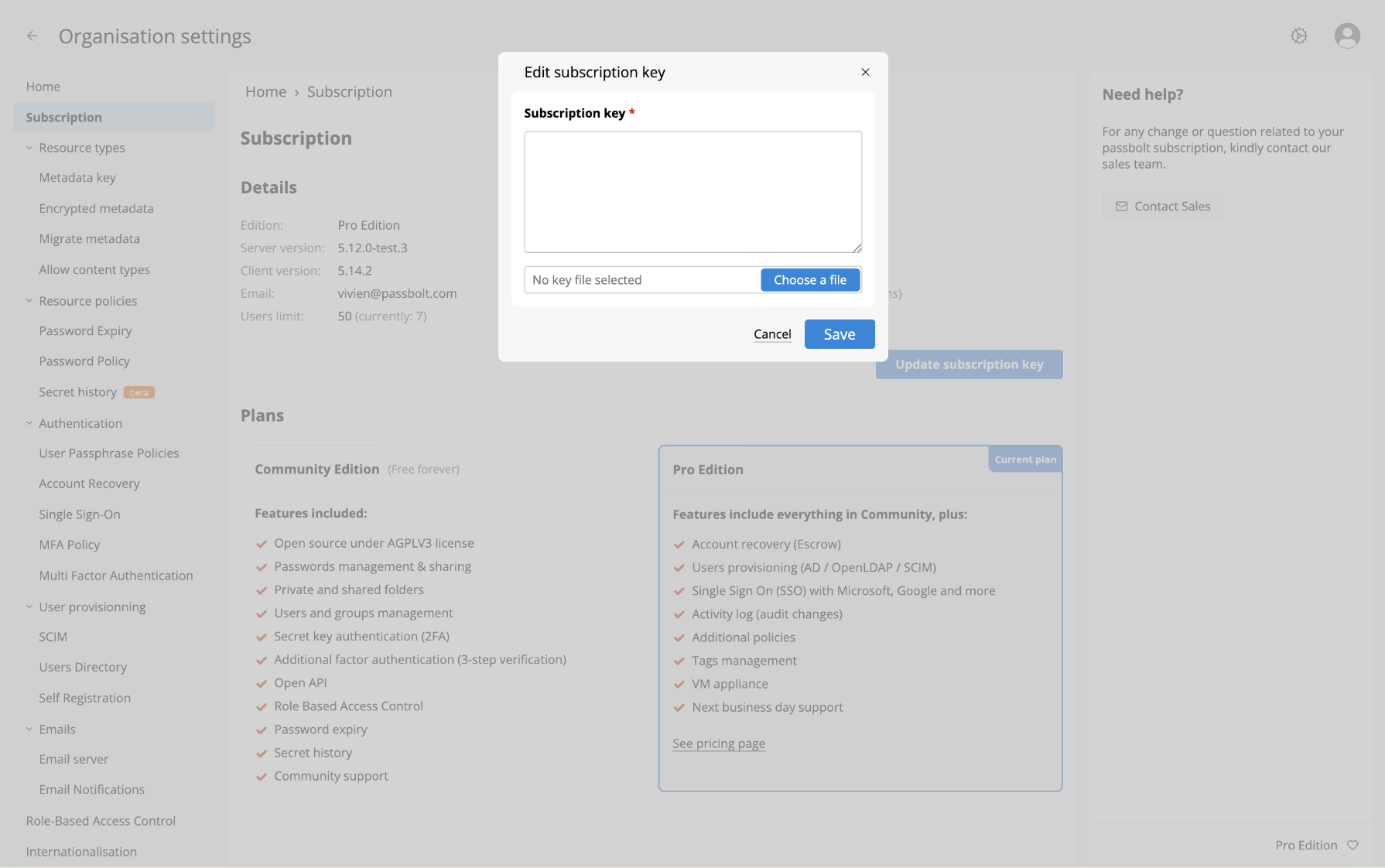This screenshot has height=868, width=1385.
Task: Click the Resource policies section label
Action: coord(88,301)
